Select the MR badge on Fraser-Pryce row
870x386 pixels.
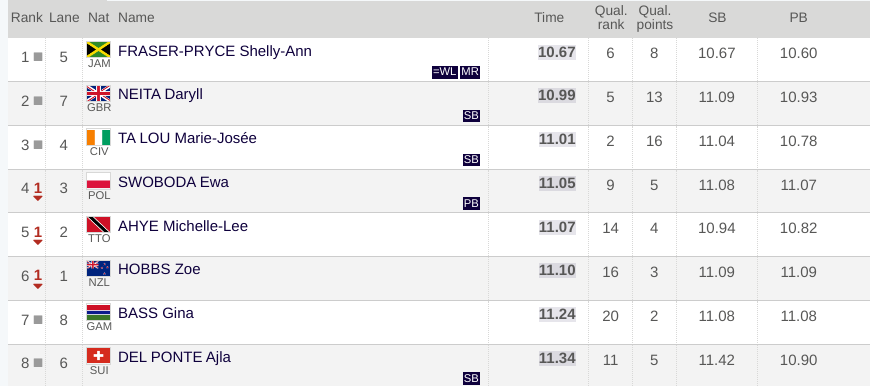click(470, 72)
